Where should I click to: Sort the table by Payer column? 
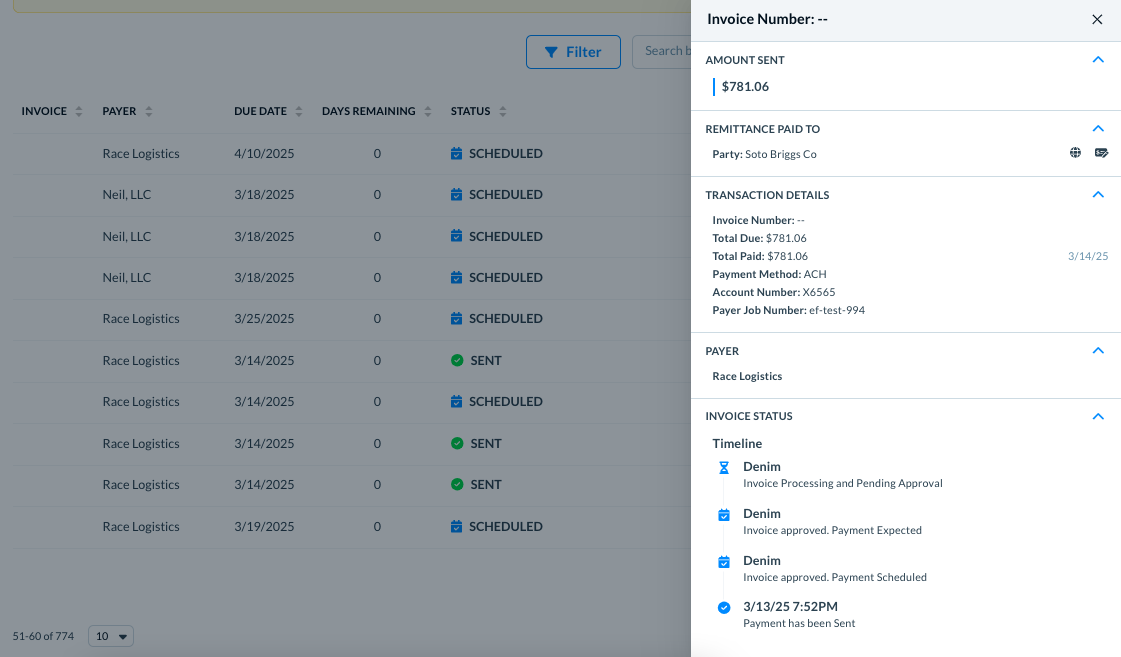pos(149,112)
